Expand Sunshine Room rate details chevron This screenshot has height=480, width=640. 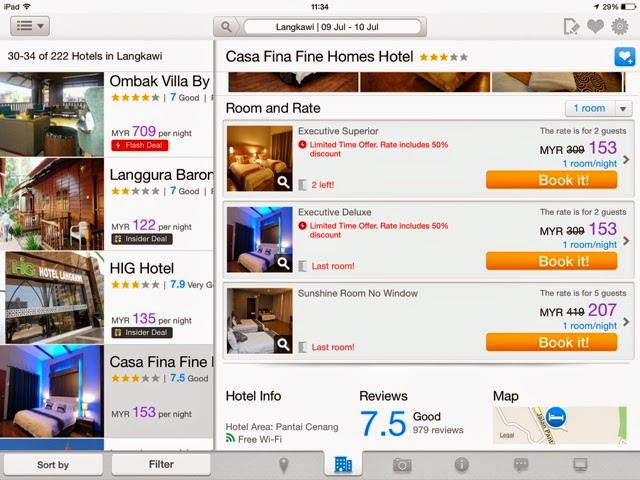[626, 322]
